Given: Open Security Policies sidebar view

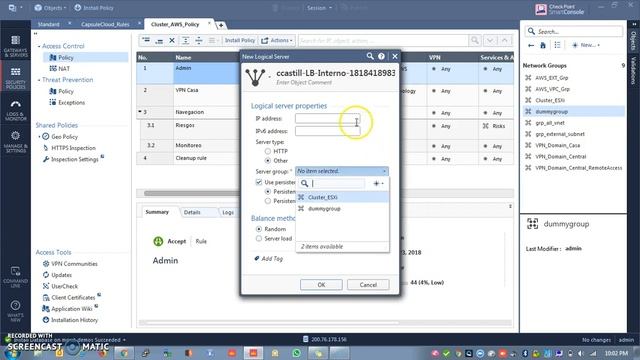Looking at the screenshot, I should tap(16, 78).
